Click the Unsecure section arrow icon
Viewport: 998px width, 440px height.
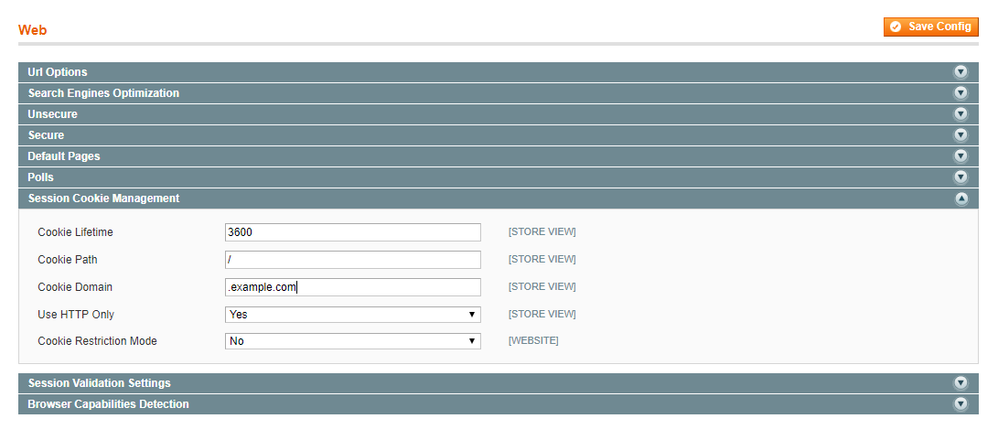pos(961,114)
